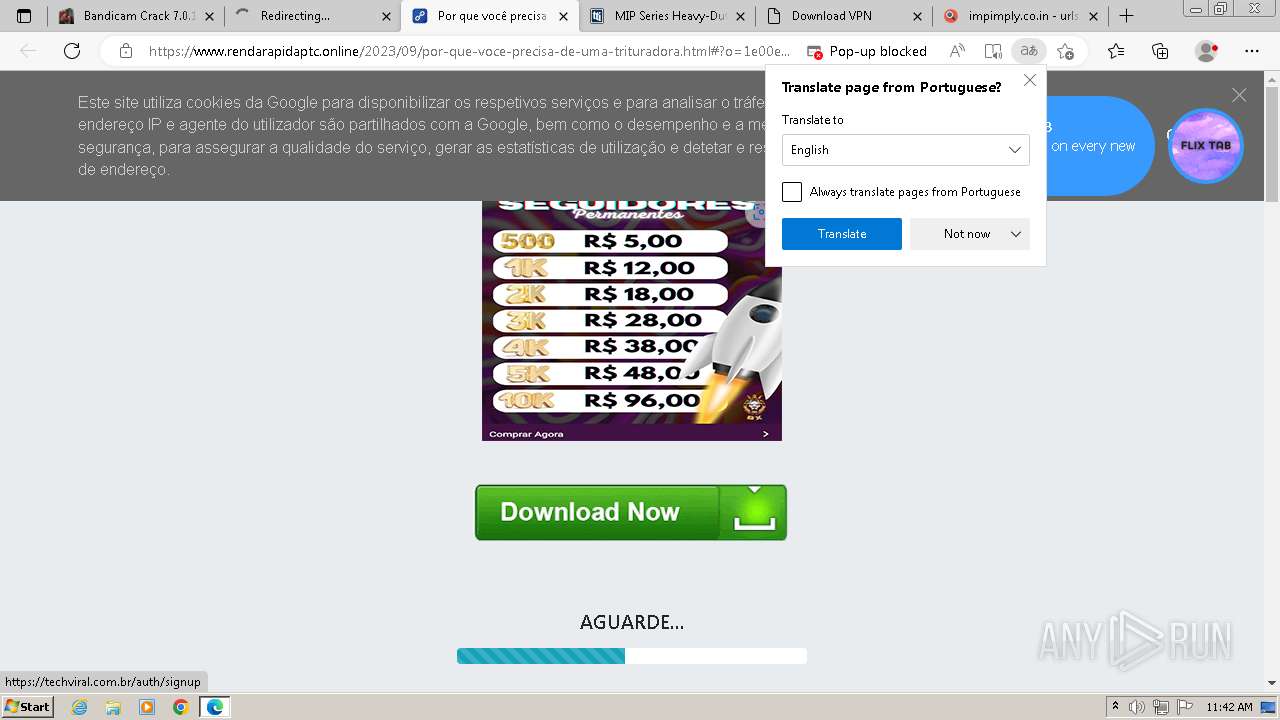
Task: Expand the Not now options arrow
Action: pos(1016,234)
